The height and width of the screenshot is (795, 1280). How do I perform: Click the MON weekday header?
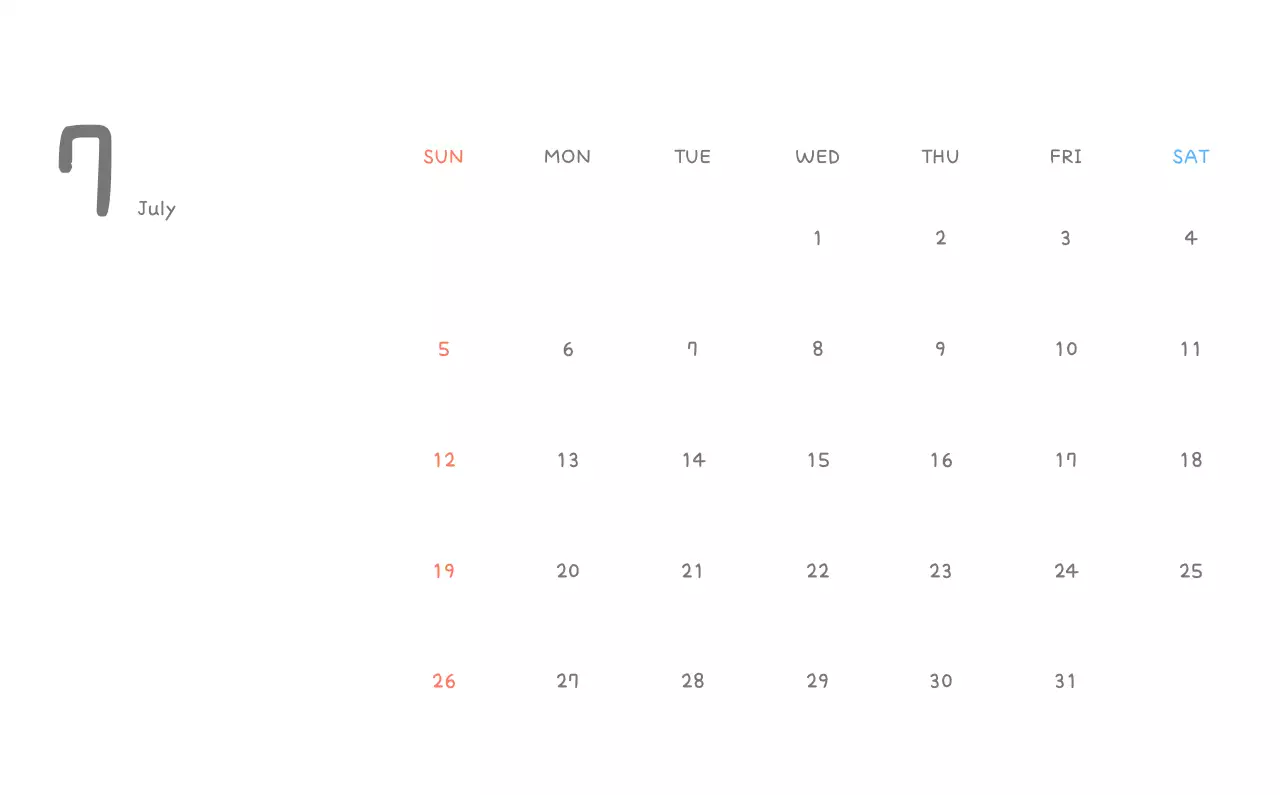(x=567, y=156)
